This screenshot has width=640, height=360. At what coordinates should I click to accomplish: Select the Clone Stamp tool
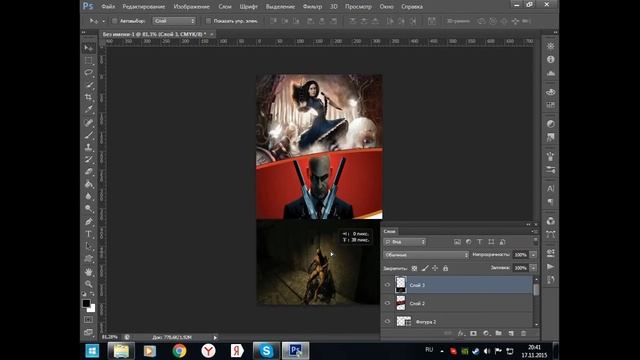click(x=89, y=147)
